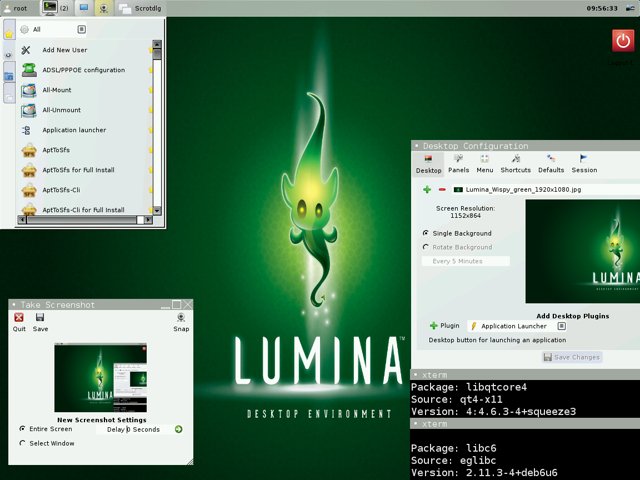640x480 pixels.
Task: Click the red Logout power icon
Action: (623, 41)
